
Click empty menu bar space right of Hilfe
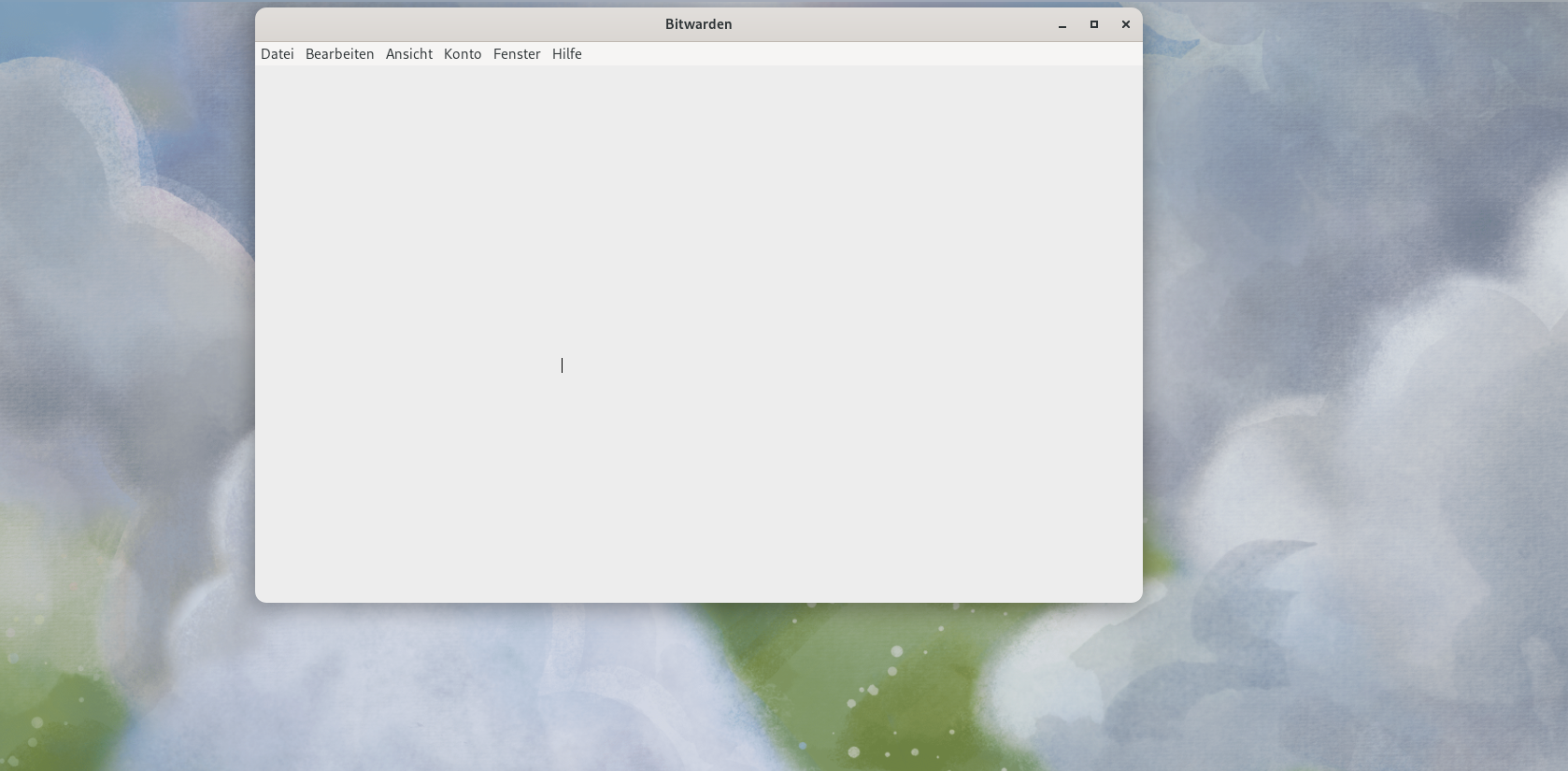(x=841, y=54)
